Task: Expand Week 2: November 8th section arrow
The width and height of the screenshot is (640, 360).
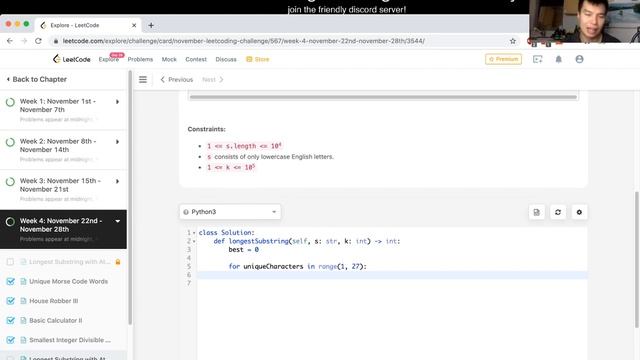Action: pyautogui.click(x=118, y=142)
